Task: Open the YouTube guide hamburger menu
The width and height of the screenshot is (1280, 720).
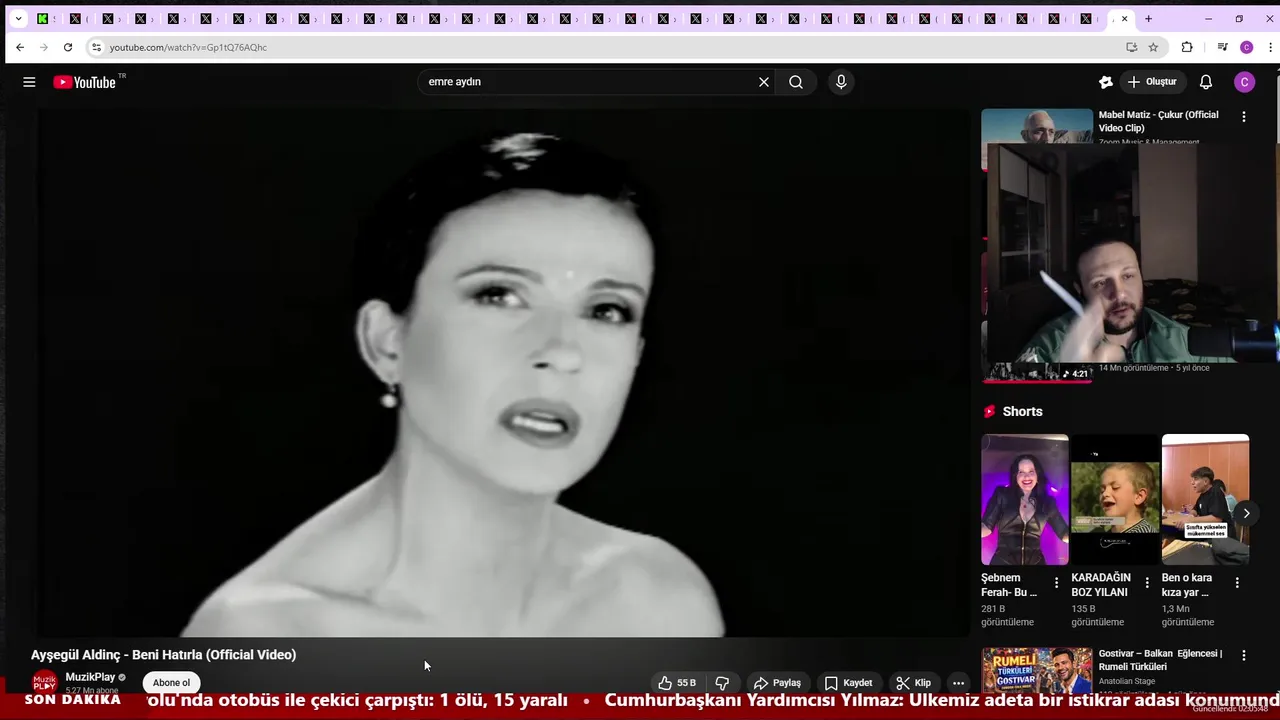Action: pyautogui.click(x=29, y=82)
